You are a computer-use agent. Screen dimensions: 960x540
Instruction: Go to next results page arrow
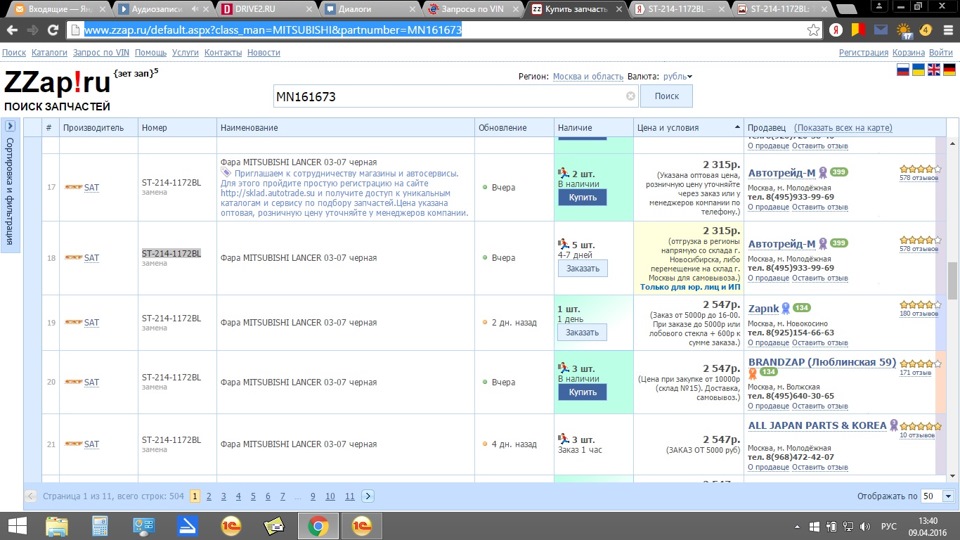(367, 496)
